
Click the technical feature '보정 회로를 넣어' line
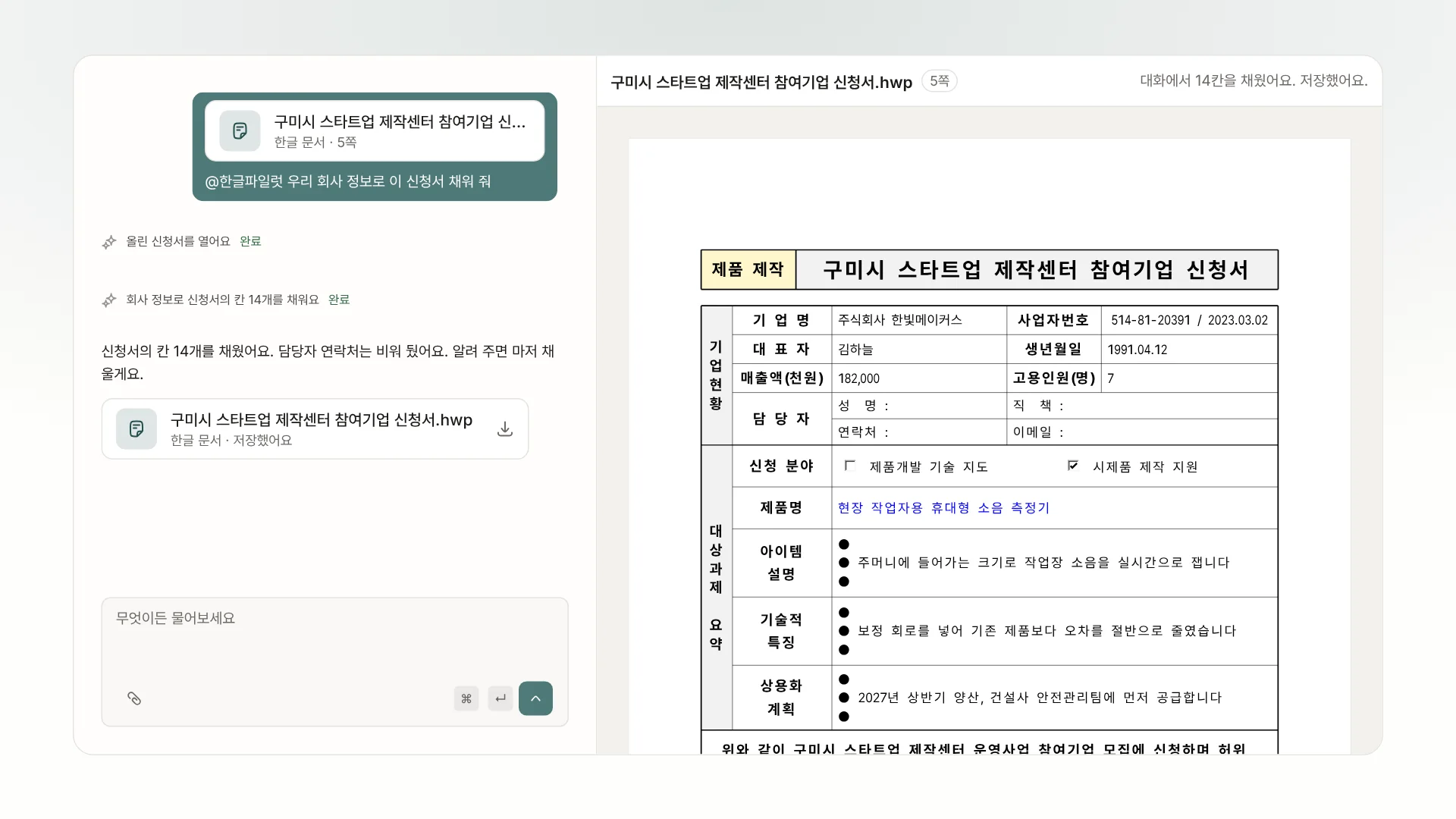[1046, 631]
